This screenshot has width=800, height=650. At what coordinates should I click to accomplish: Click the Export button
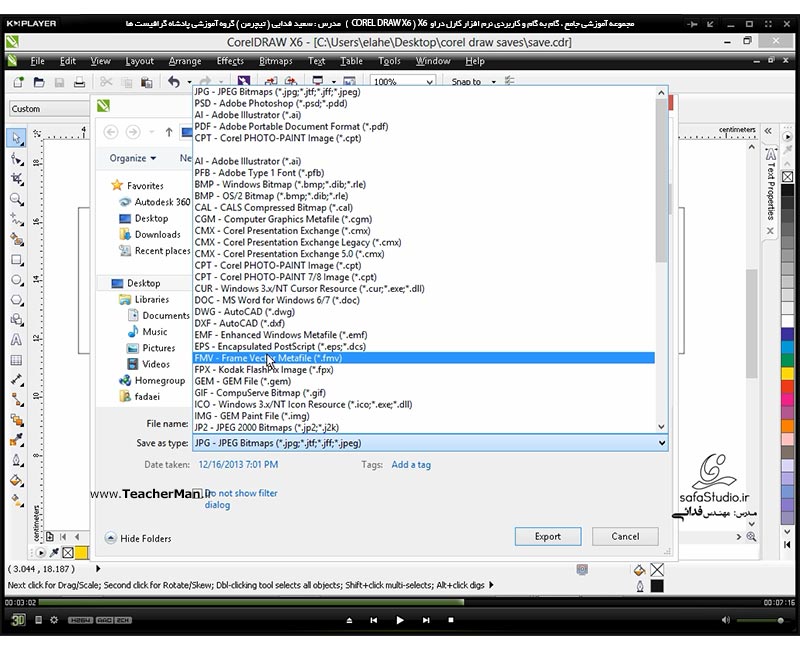547,536
